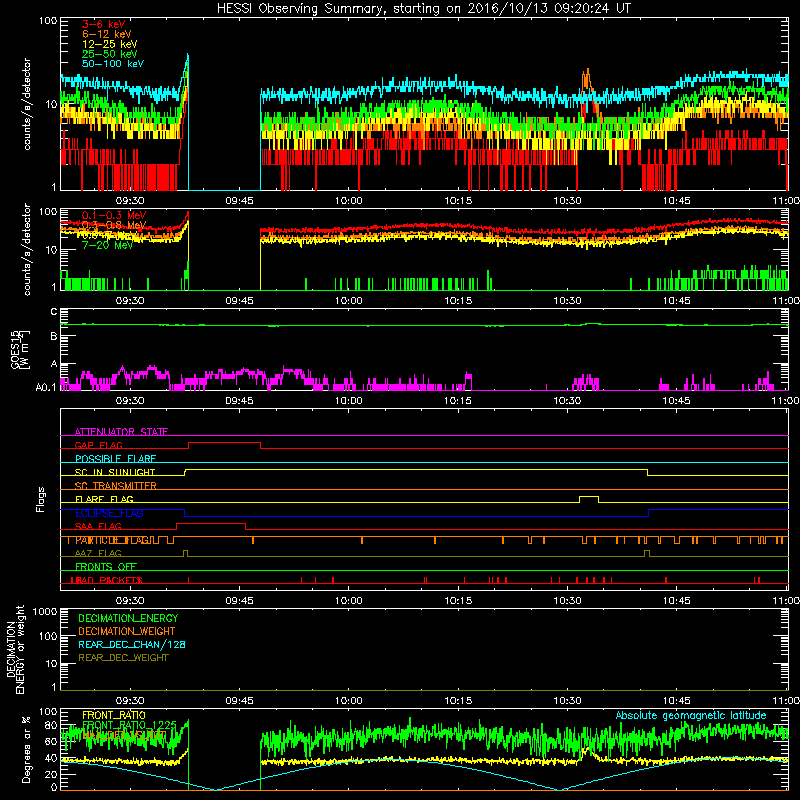Click the C class tick label on GOES plot
The image size is (800, 800).
(x=54, y=312)
